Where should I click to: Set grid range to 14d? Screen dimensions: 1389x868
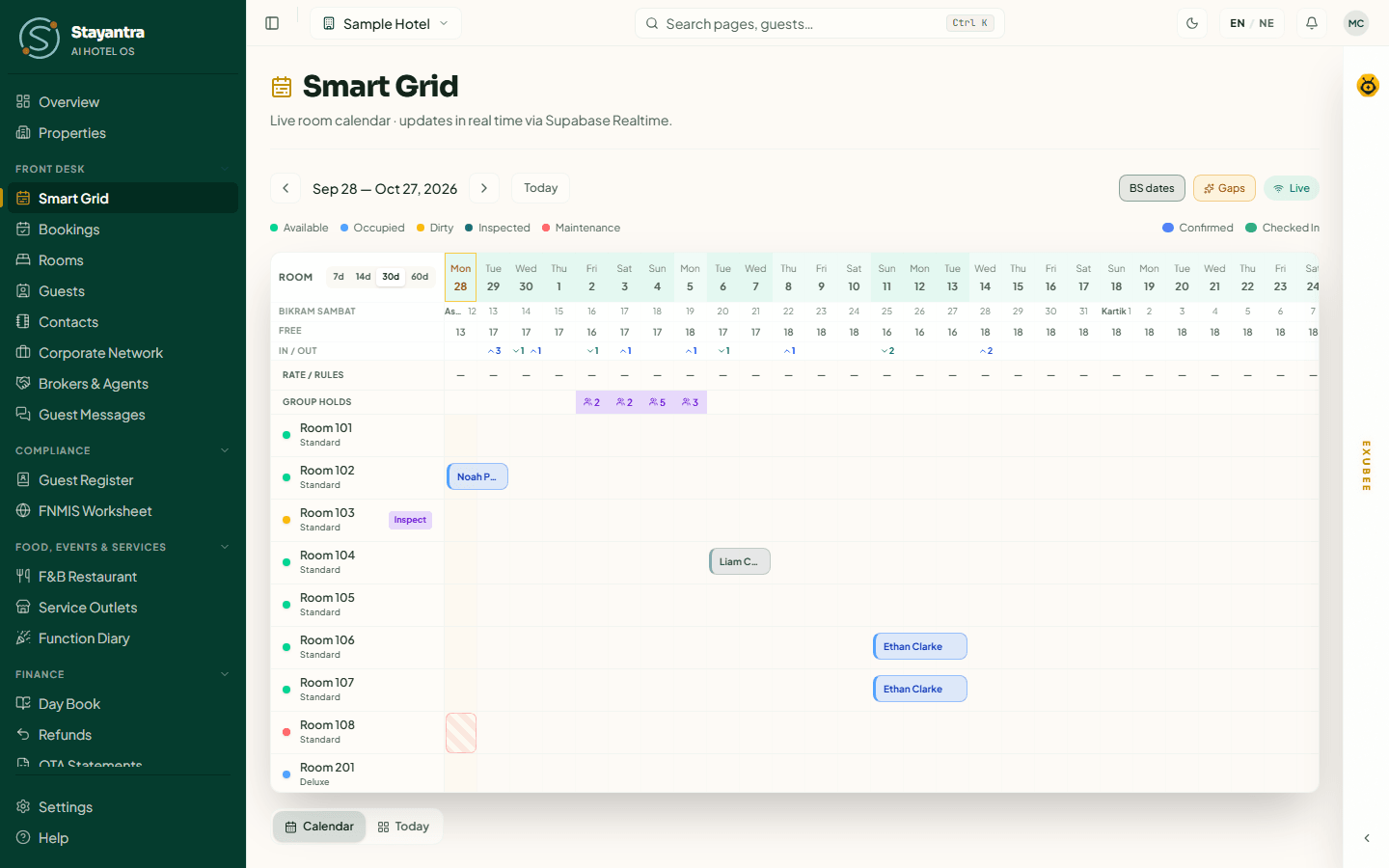(363, 277)
